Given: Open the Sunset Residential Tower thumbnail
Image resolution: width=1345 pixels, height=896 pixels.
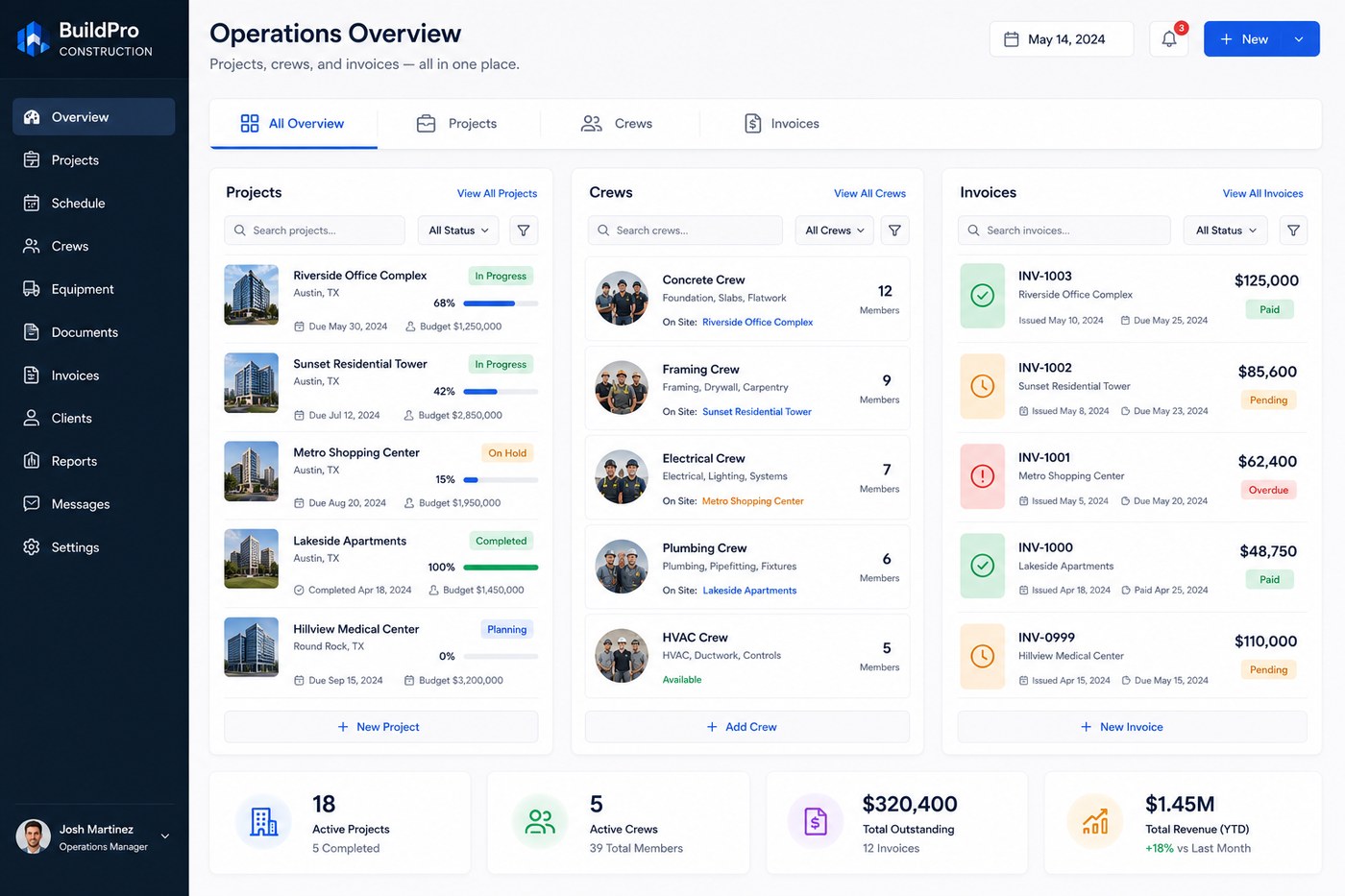Looking at the screenshot, I should click(252, 383).
